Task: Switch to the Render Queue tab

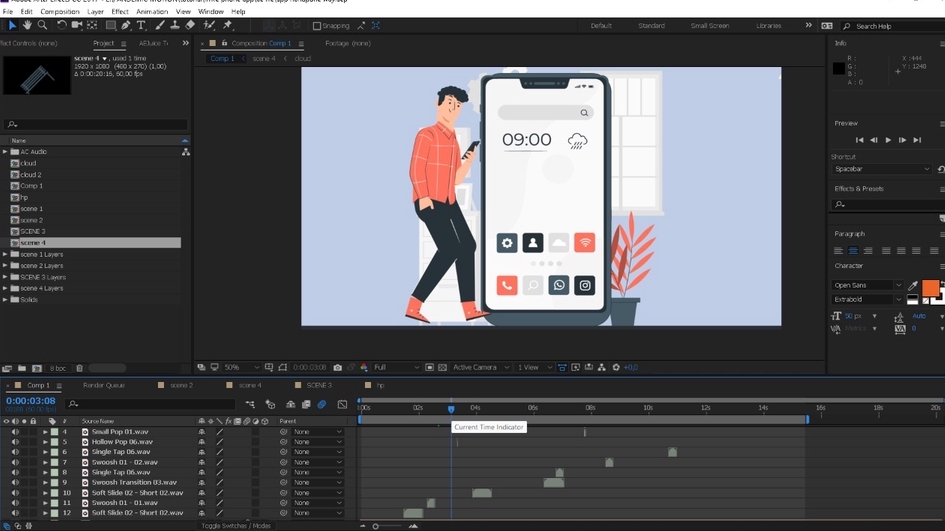Action: coord(104,385)
